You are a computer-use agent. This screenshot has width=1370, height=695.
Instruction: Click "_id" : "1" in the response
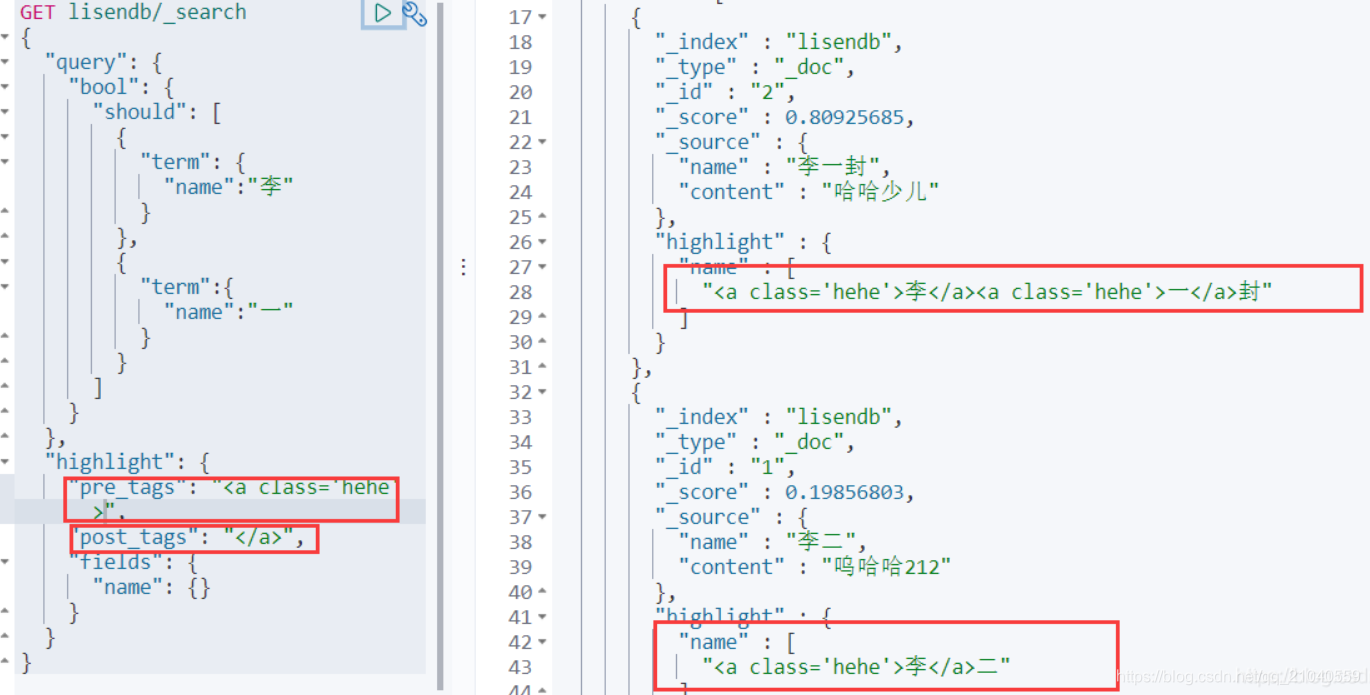725,467
